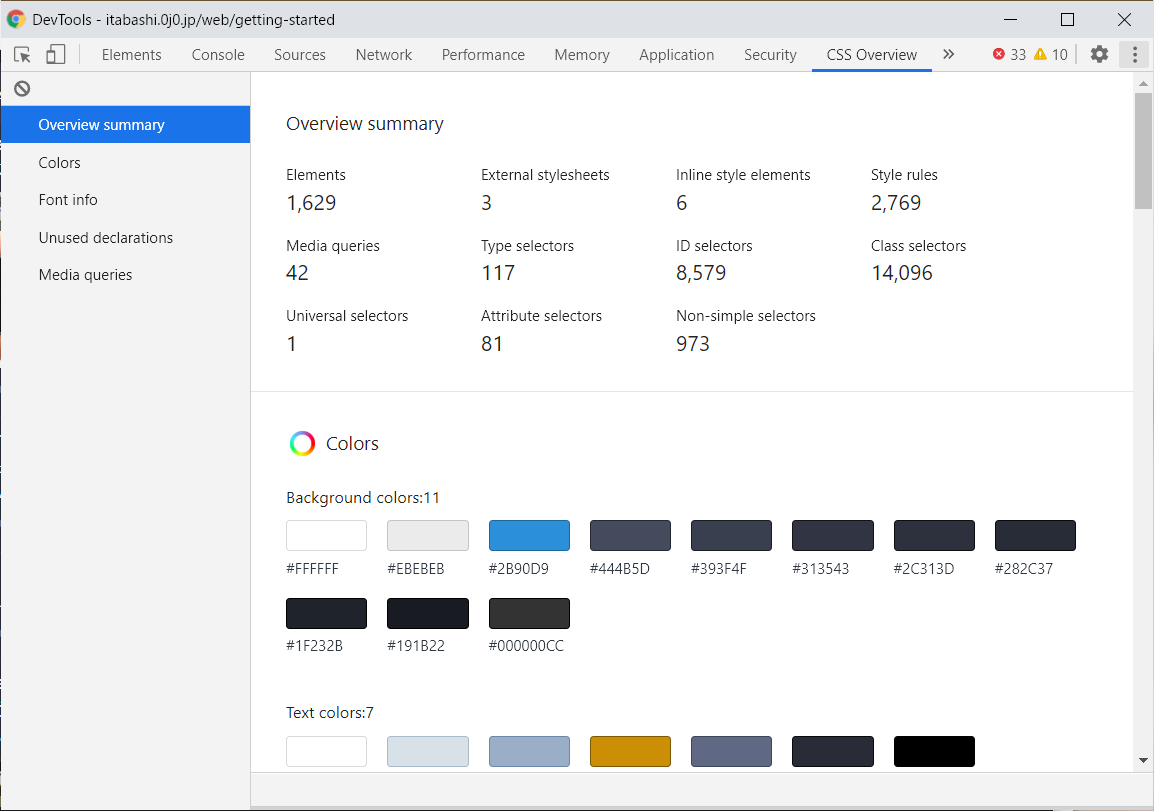Viewport: 1154px width, 811px height.
Task: Click the yellow warning count indicator
Action: [1051, 55]
